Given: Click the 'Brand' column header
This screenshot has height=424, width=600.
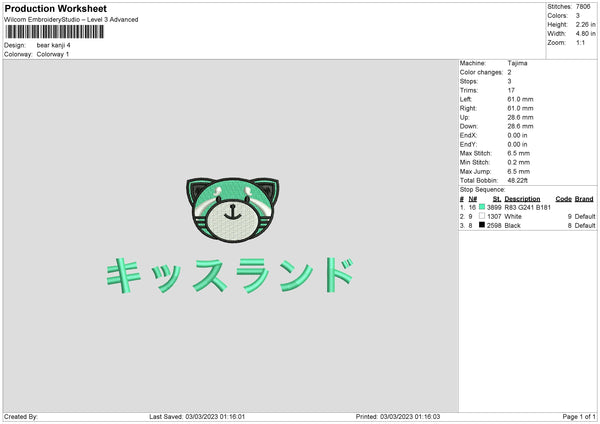Looking at the screenshot, I should [584, 199].
